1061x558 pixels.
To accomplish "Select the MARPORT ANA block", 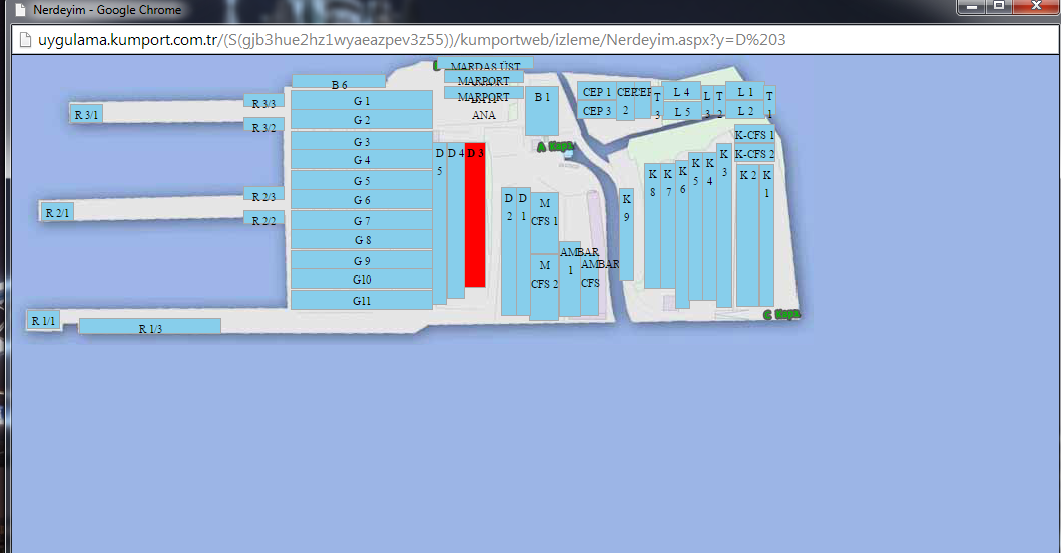I will coord(483,94).
